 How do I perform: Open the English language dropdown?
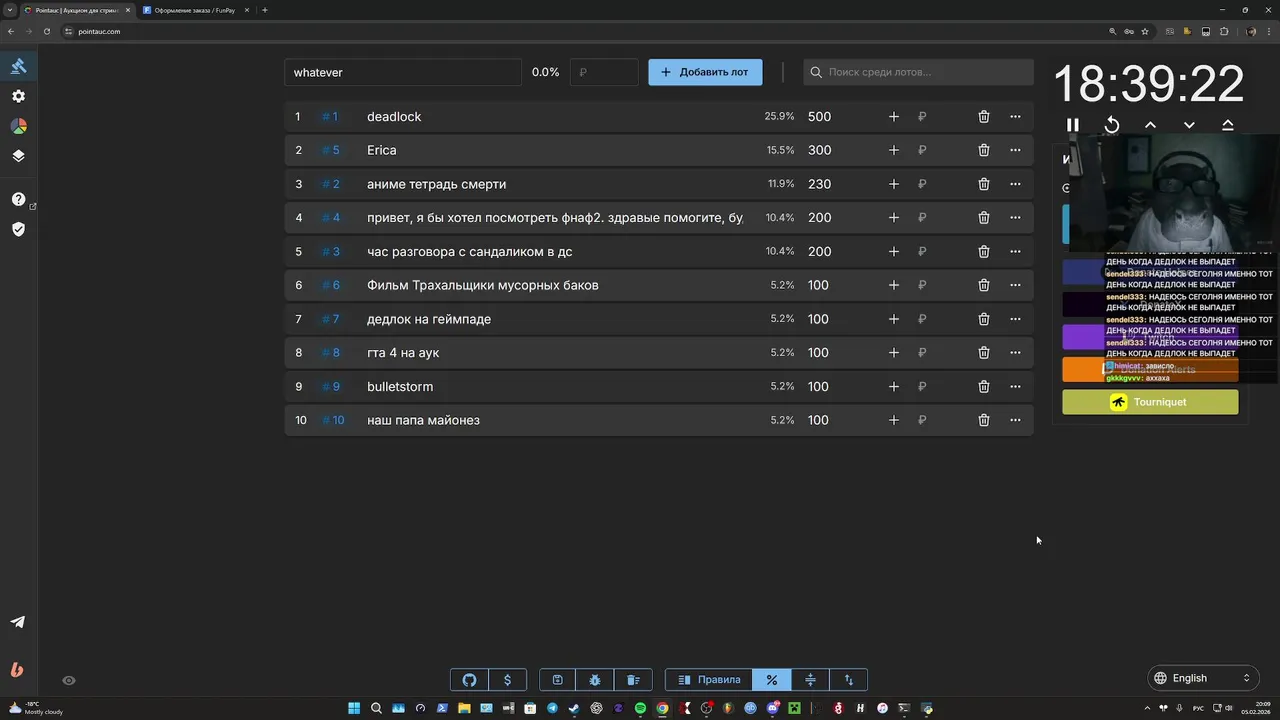[1202, 678]
